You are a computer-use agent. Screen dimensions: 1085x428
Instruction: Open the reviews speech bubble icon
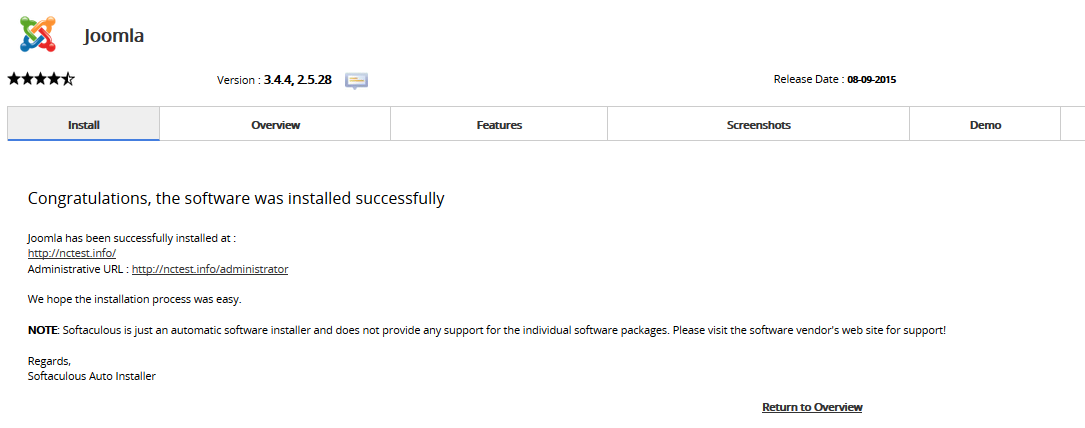coord(356,81)
